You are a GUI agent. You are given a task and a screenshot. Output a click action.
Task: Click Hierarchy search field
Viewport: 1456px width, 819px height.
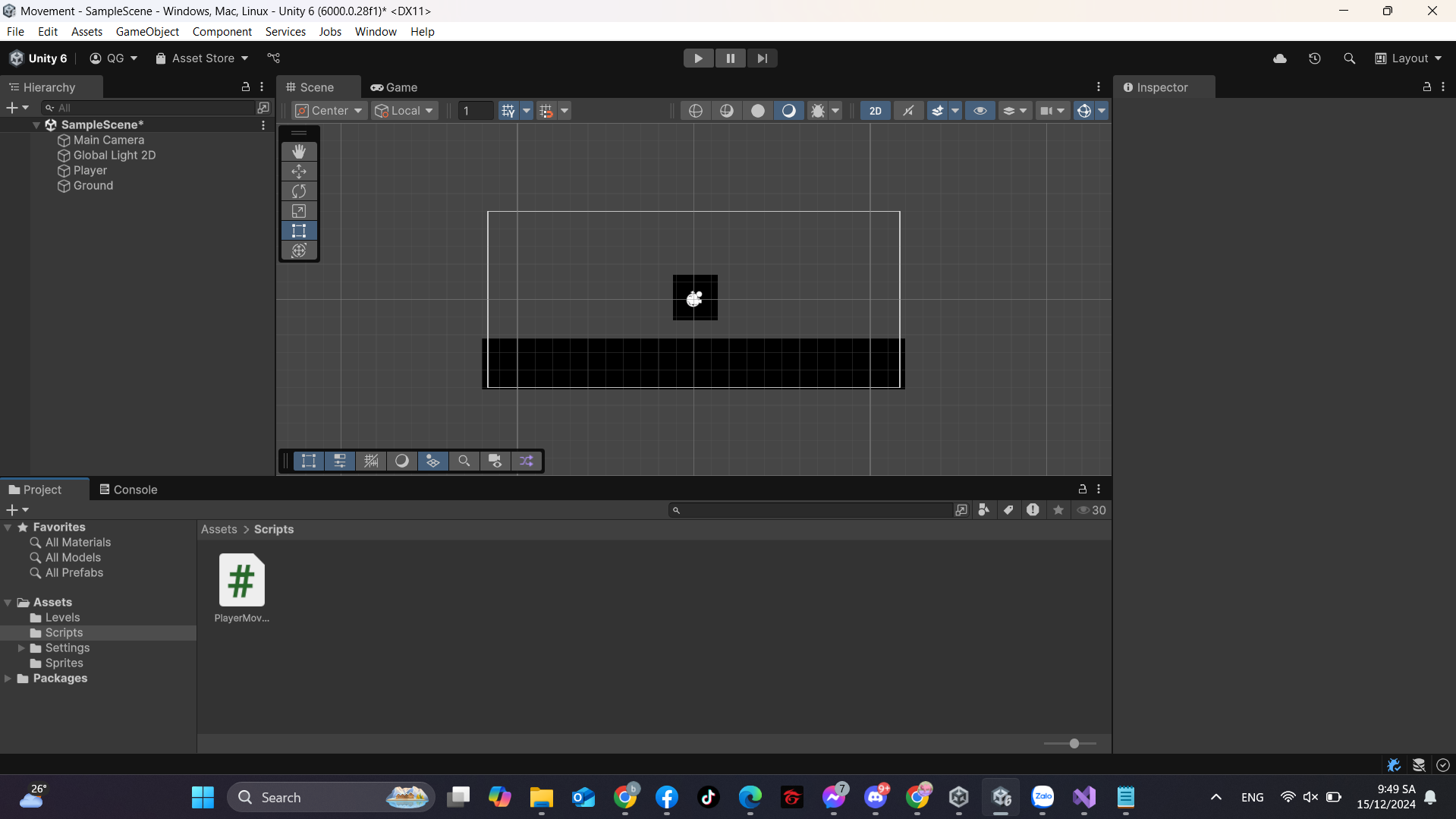(x=149, y=108)
